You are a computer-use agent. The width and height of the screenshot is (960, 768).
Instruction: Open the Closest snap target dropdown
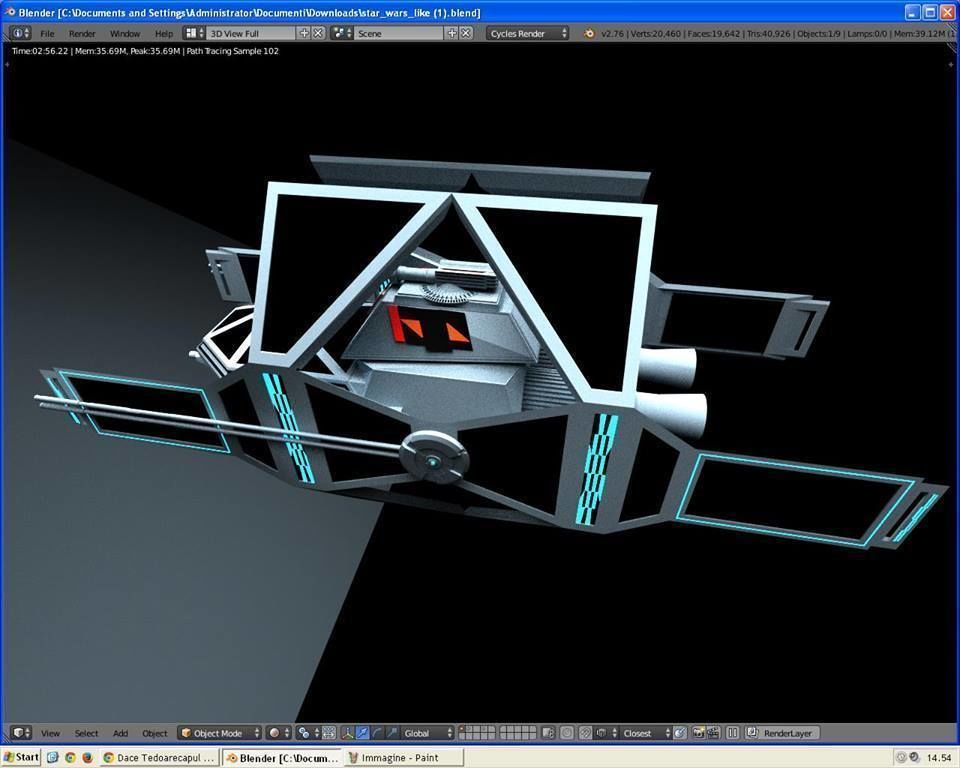(x=645, y=732)
